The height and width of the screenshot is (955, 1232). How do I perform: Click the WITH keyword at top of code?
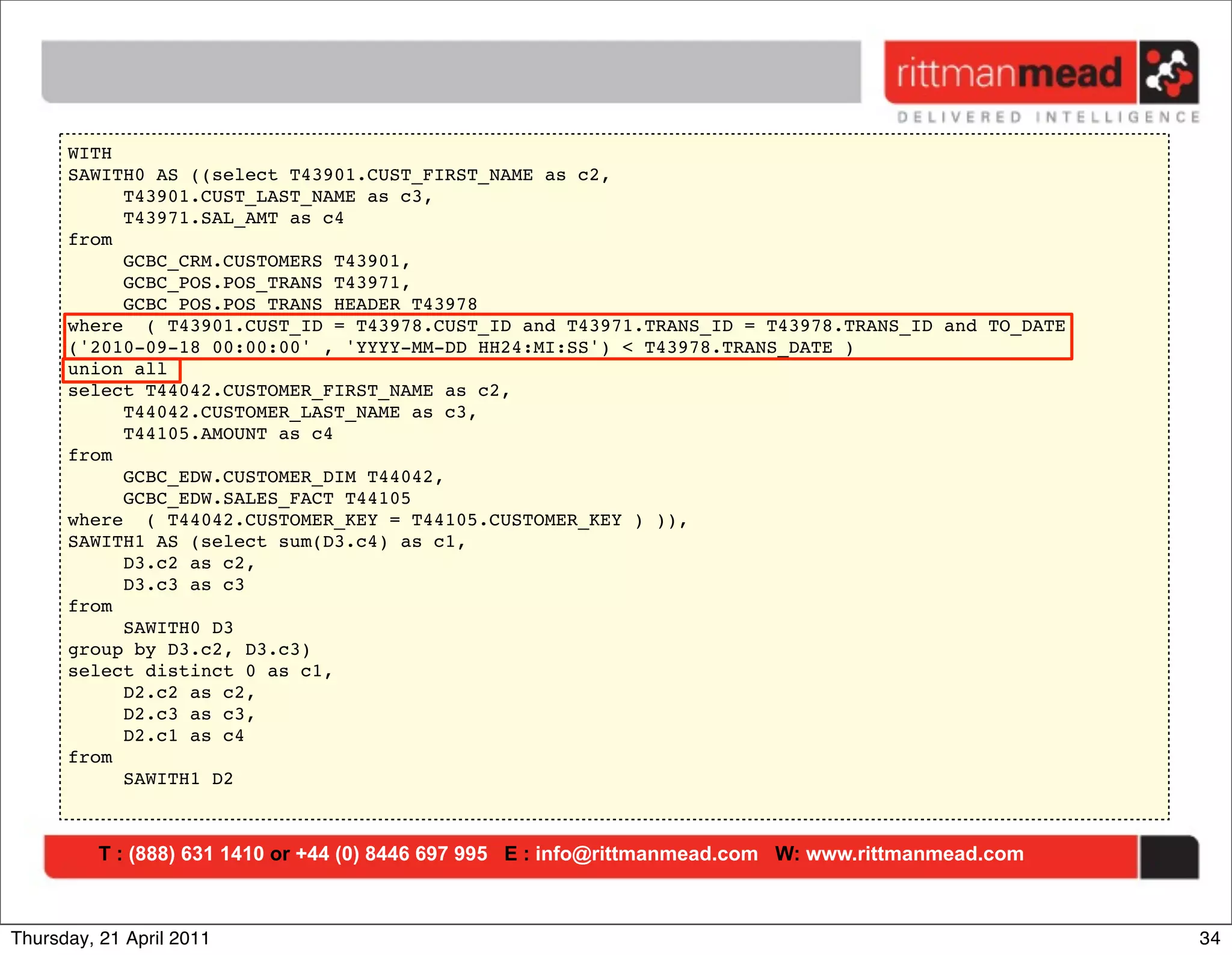90,153
